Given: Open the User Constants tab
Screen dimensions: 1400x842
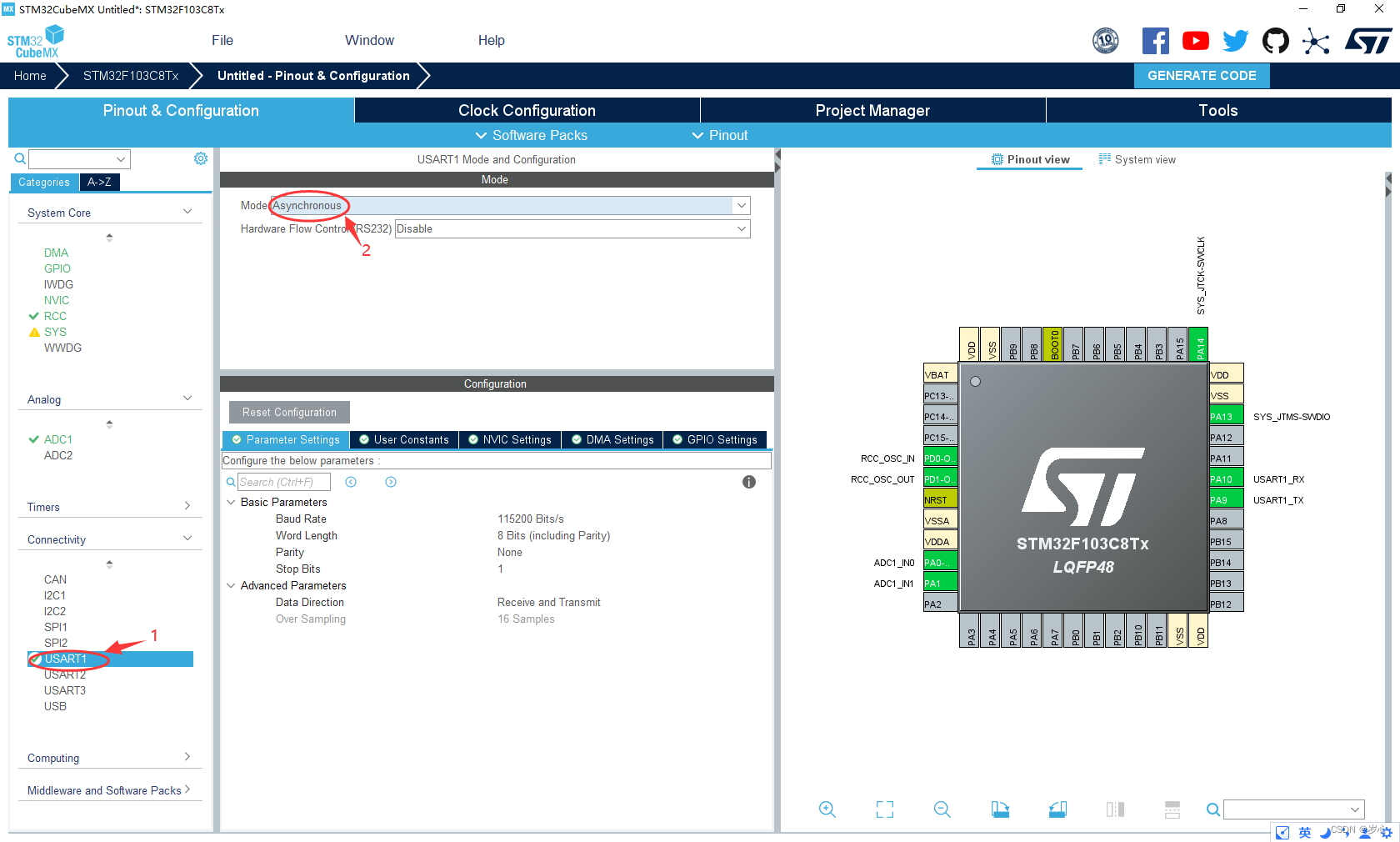Looking at the screenshot, I should 404,439.
